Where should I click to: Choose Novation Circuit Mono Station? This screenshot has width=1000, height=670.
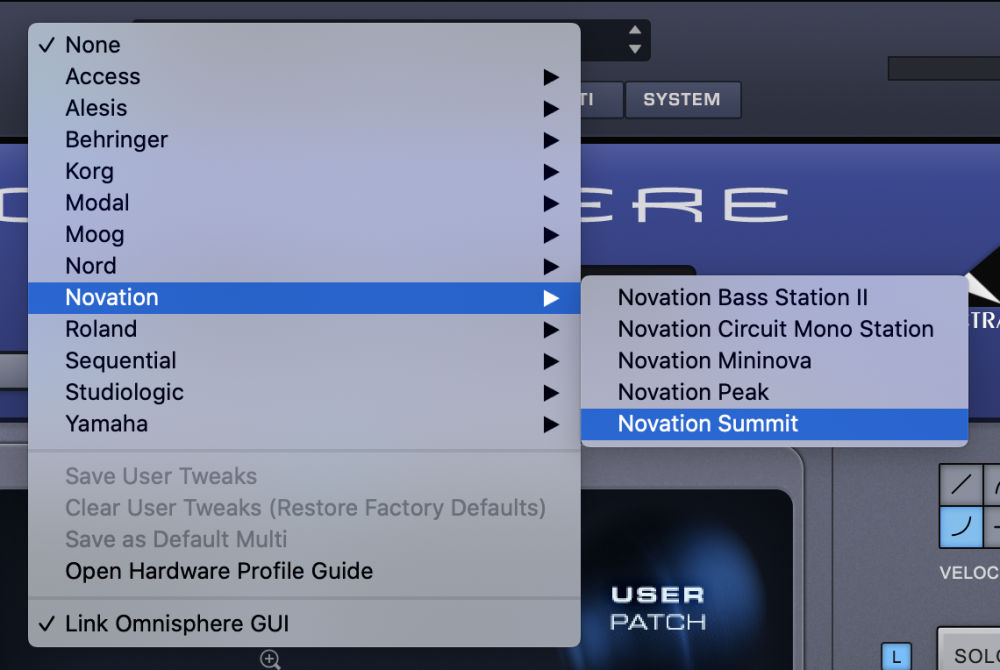tap(774, 330)
